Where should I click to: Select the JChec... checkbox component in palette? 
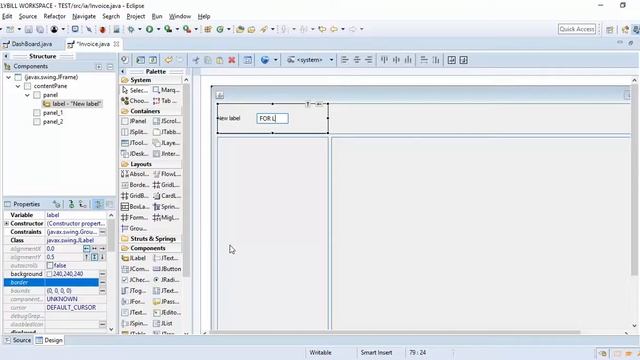(x=135, y=280)
